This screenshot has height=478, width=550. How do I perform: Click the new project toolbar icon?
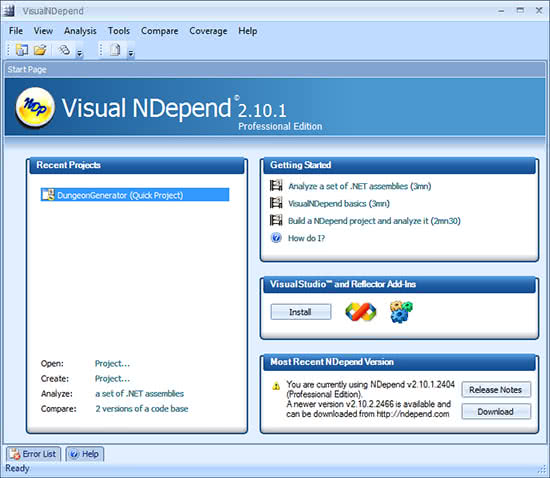coord(22,50)
